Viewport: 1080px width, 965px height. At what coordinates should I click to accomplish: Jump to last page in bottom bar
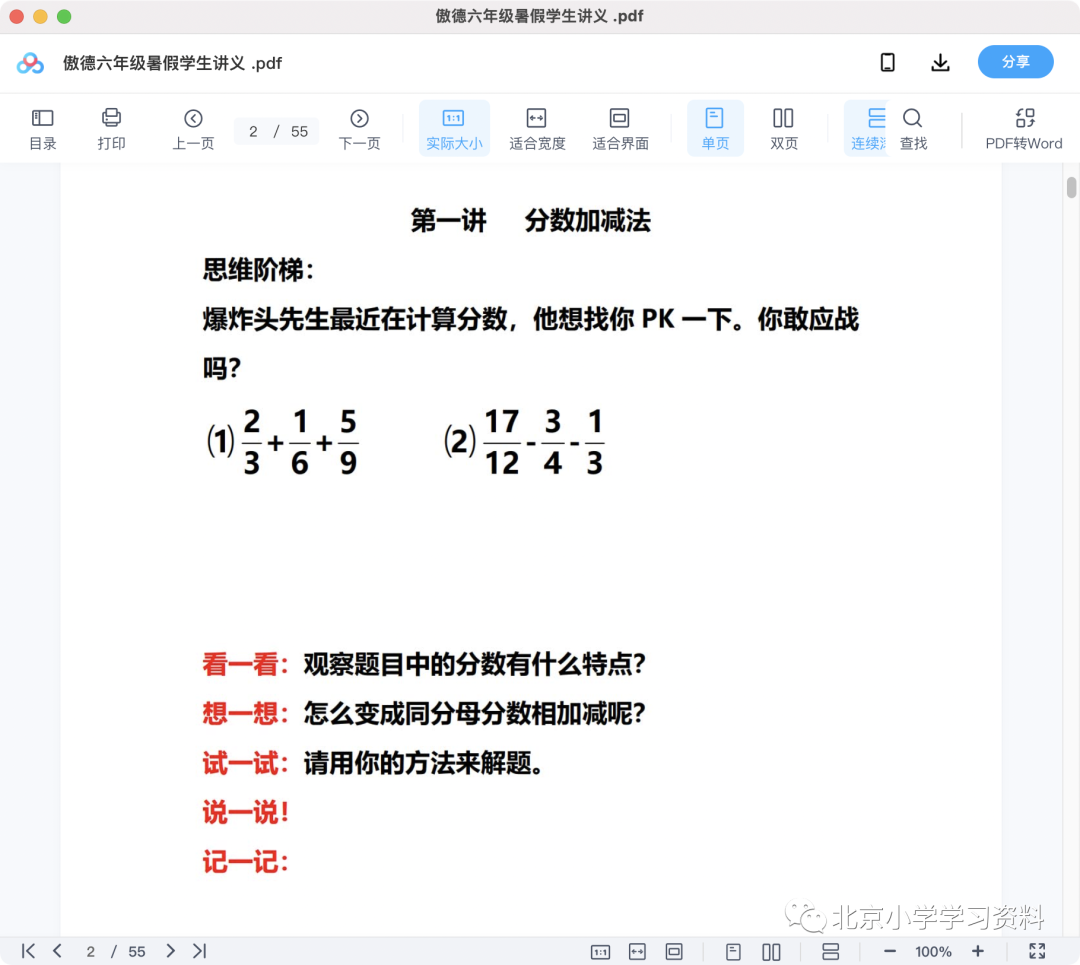coord(200,951)
